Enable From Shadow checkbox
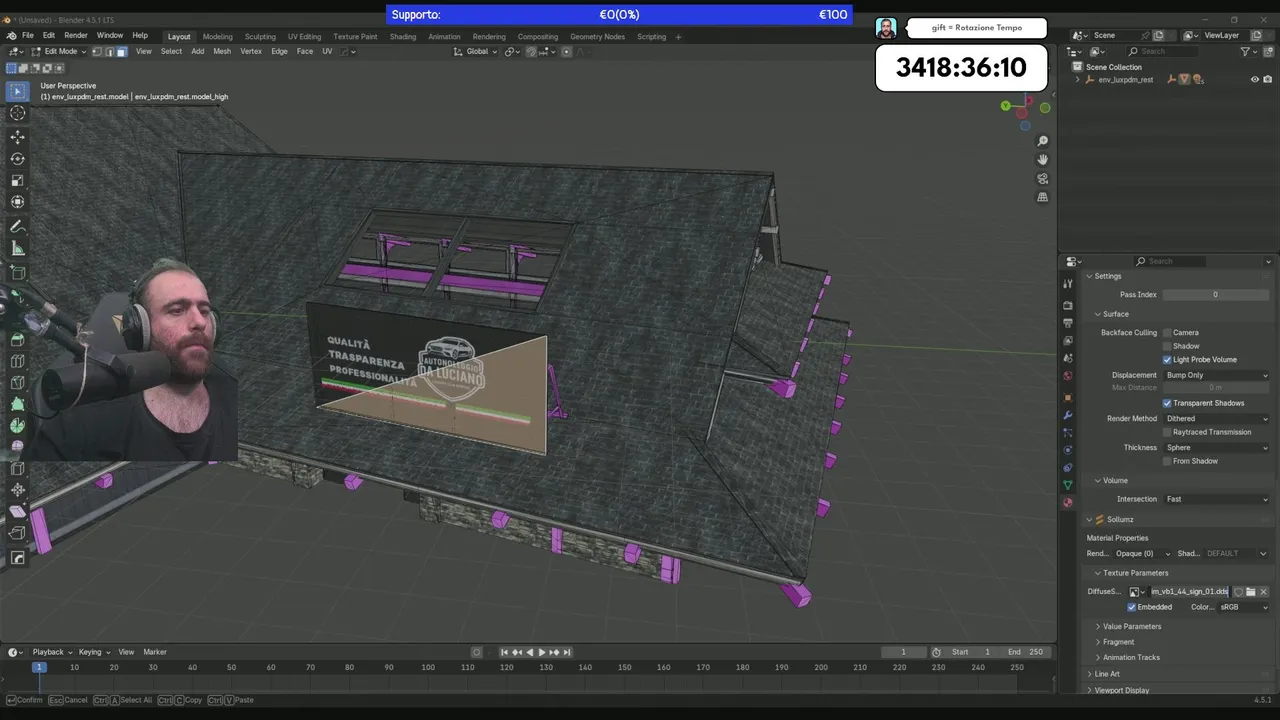 click(x=1167, y=461)
